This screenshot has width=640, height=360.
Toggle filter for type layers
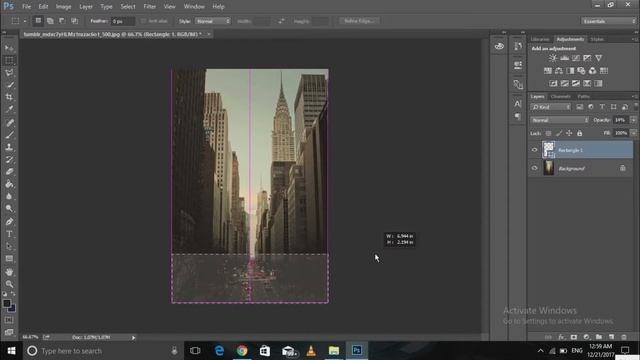coord(602,107)
